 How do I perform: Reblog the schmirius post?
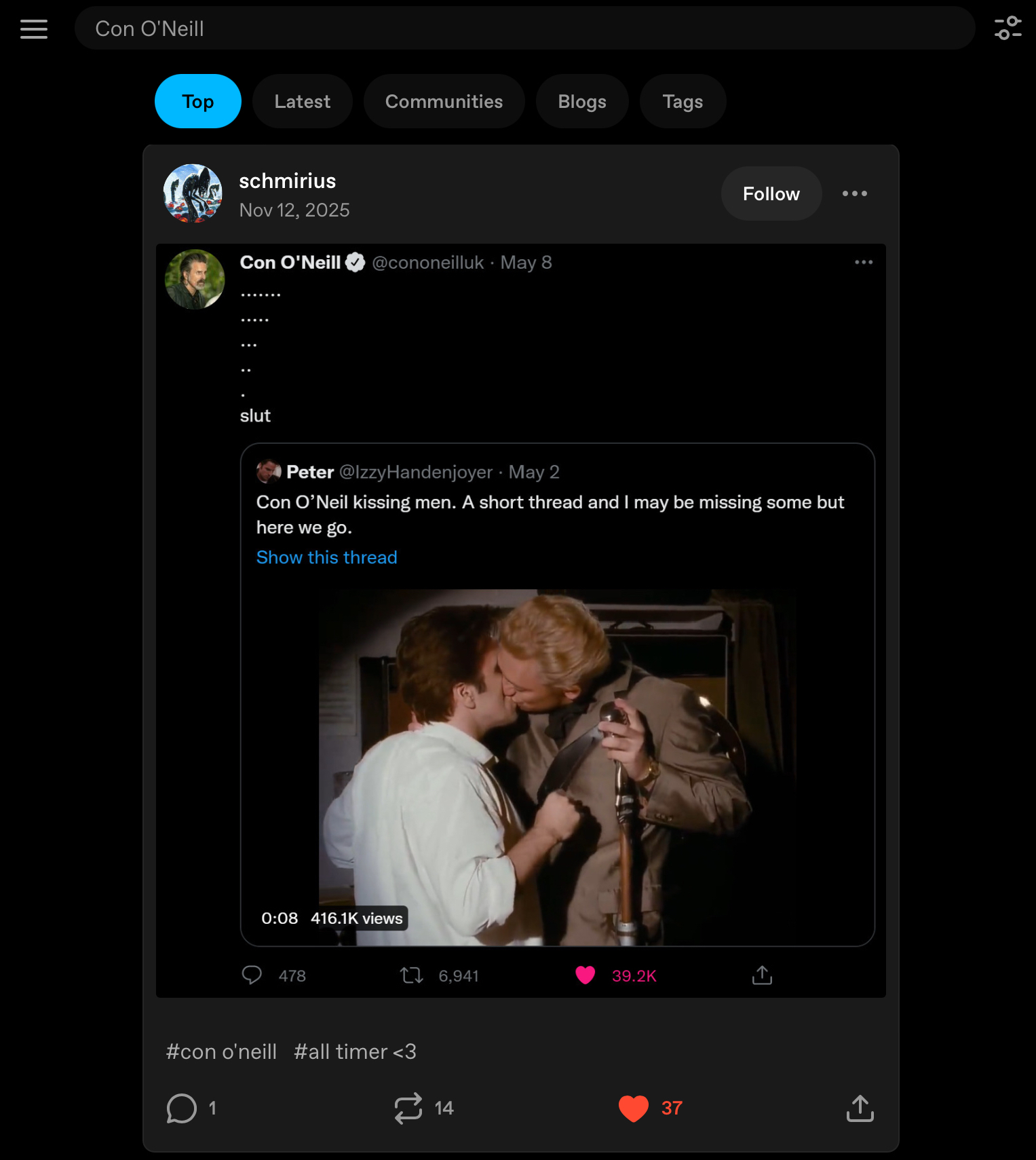pos(408,1108)
